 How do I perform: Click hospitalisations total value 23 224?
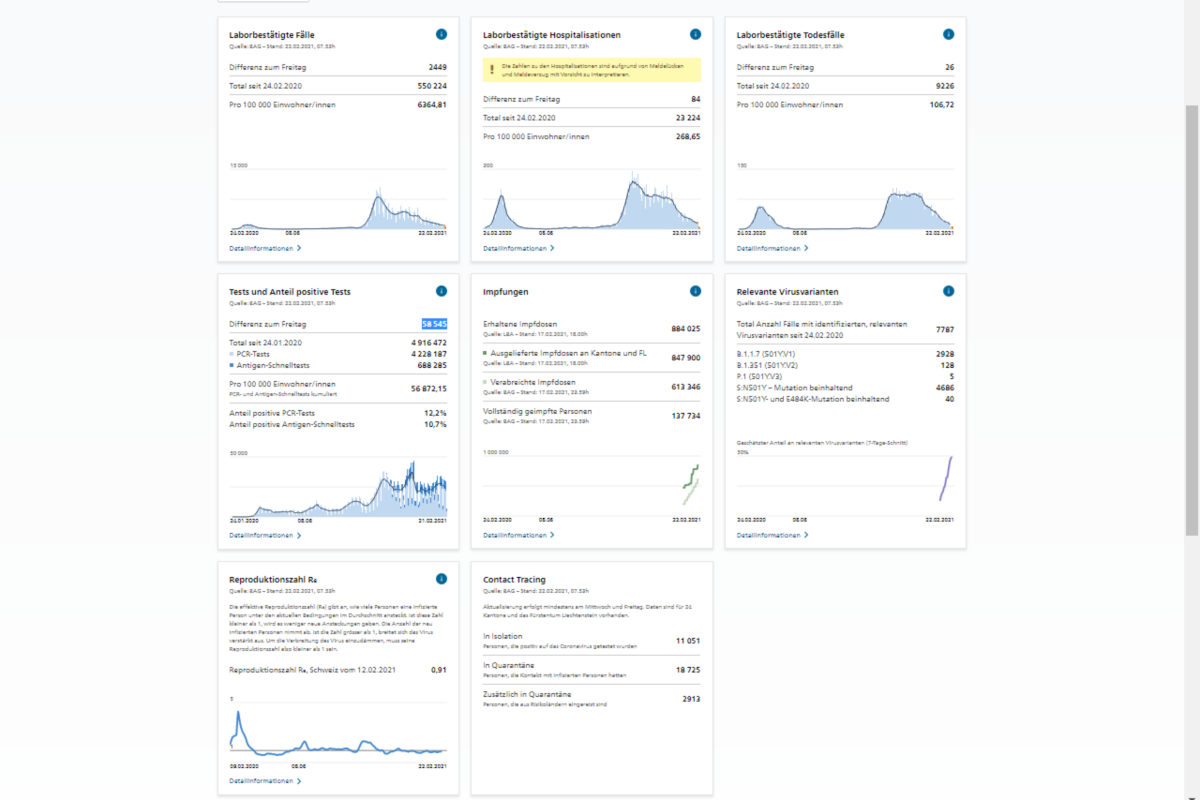click(x=688, y=118)
